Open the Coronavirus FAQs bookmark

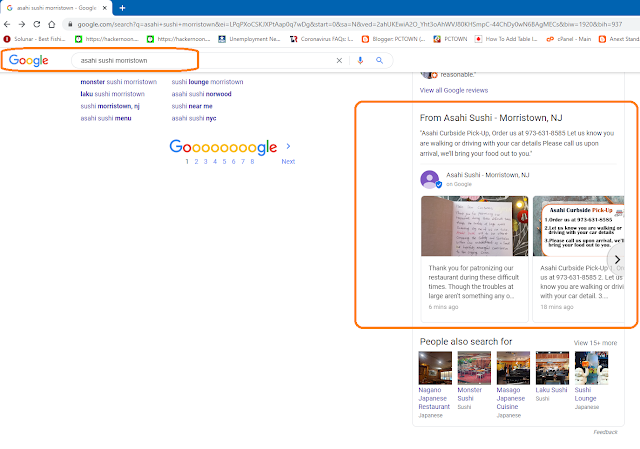click(x=321, y=39)
